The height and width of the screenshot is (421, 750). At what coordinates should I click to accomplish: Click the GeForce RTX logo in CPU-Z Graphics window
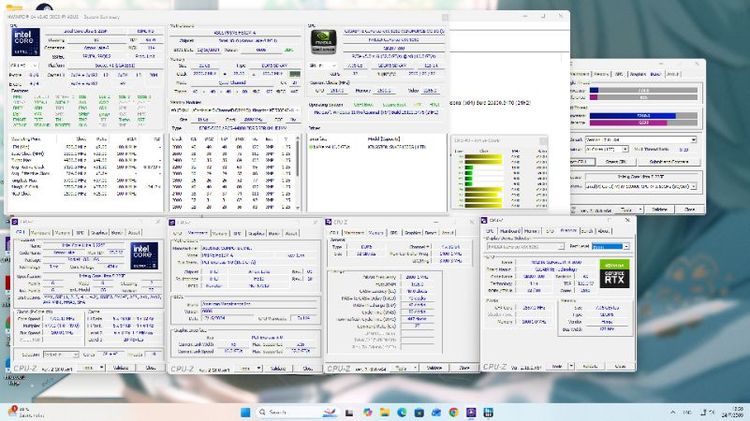pos(614,274)
